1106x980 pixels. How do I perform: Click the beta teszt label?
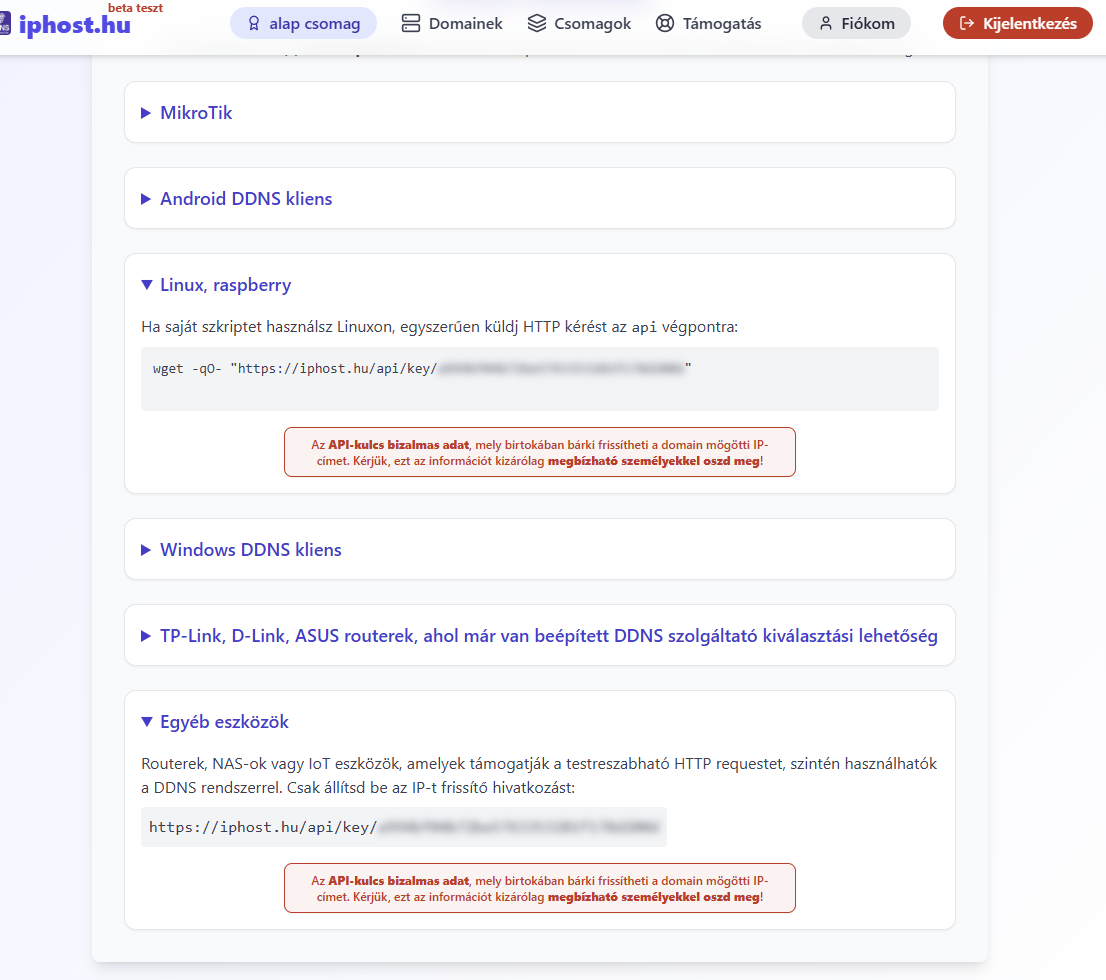pos(135,8)
